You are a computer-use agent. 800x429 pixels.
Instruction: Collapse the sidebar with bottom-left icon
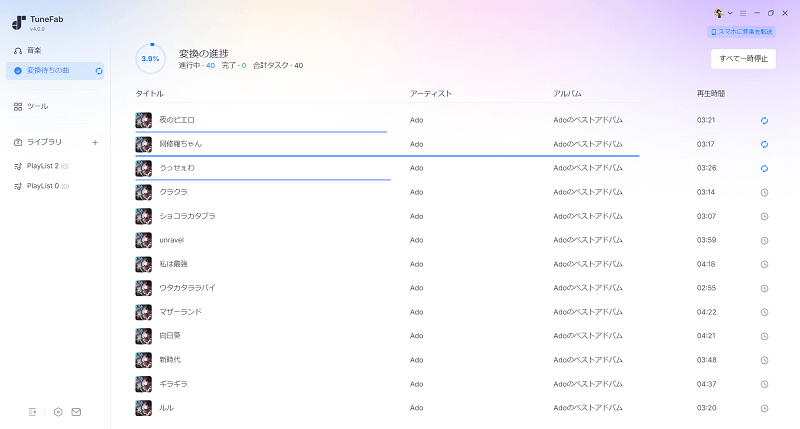tap(33, 412)
